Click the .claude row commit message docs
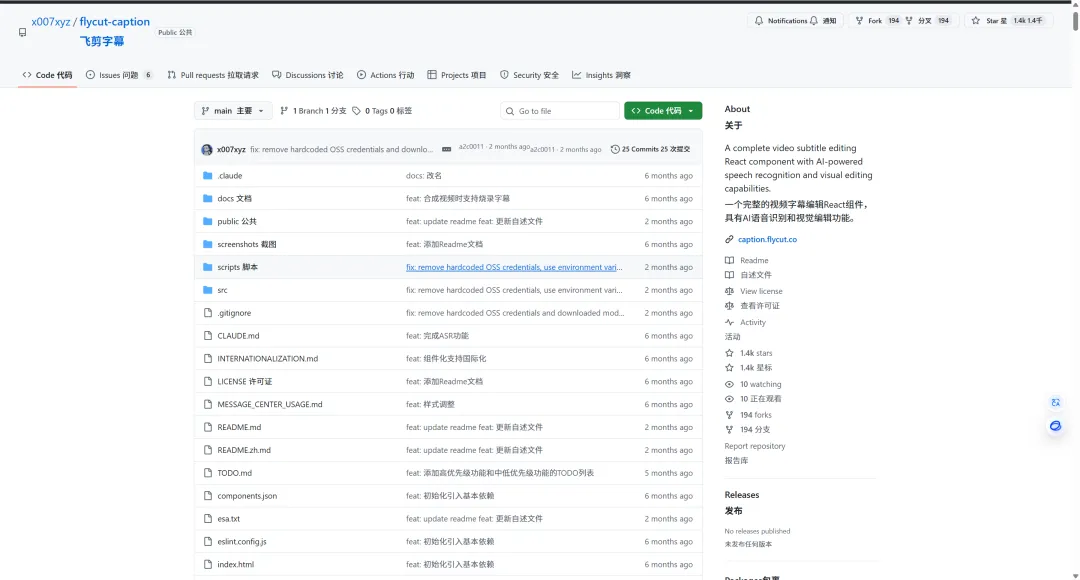This screenshot has width=1080, height=580. [x=424, y=176]
